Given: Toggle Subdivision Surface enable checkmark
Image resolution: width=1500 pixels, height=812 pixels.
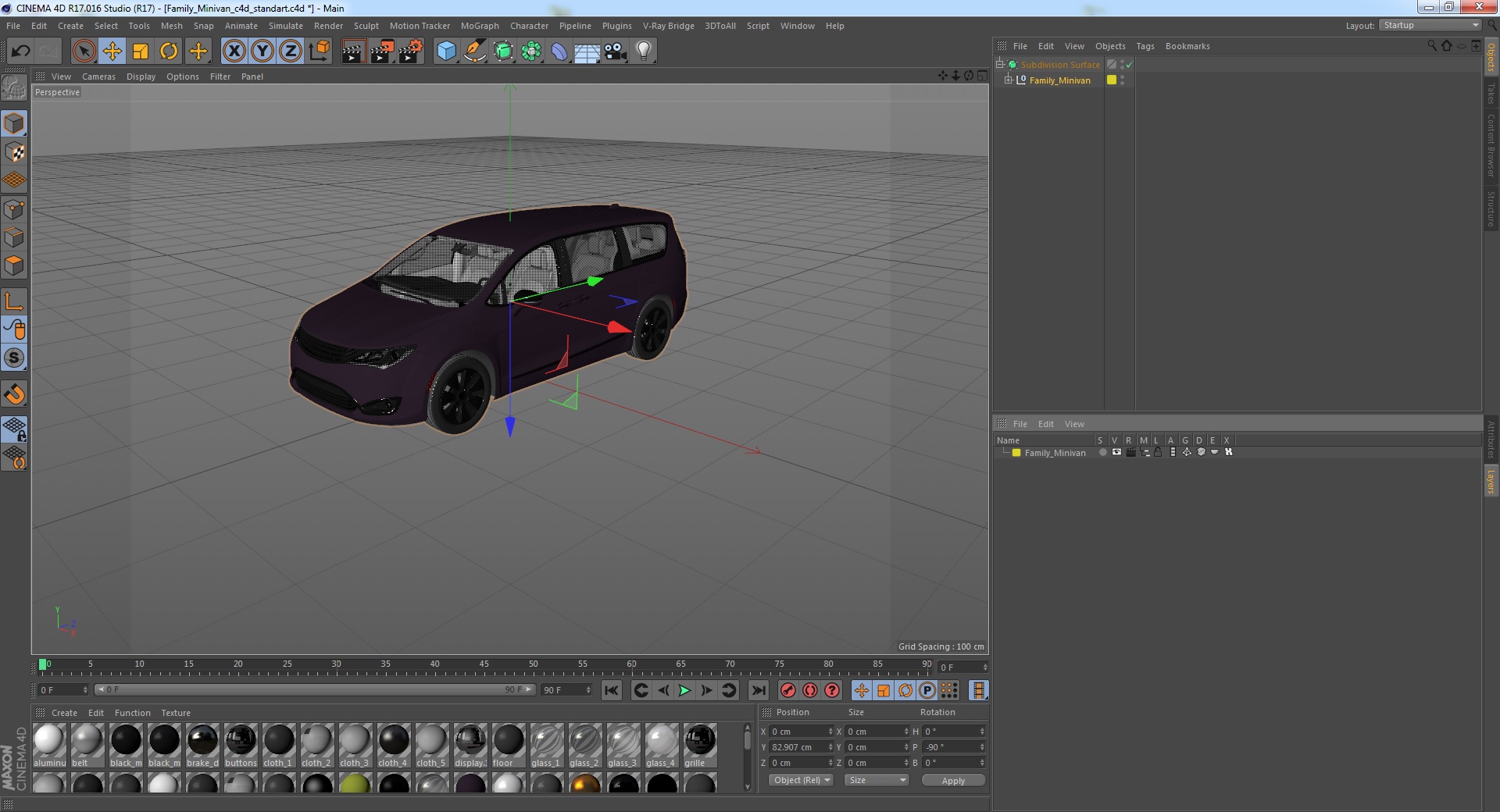Looking at the screenshot, I should coord(1129,65).
